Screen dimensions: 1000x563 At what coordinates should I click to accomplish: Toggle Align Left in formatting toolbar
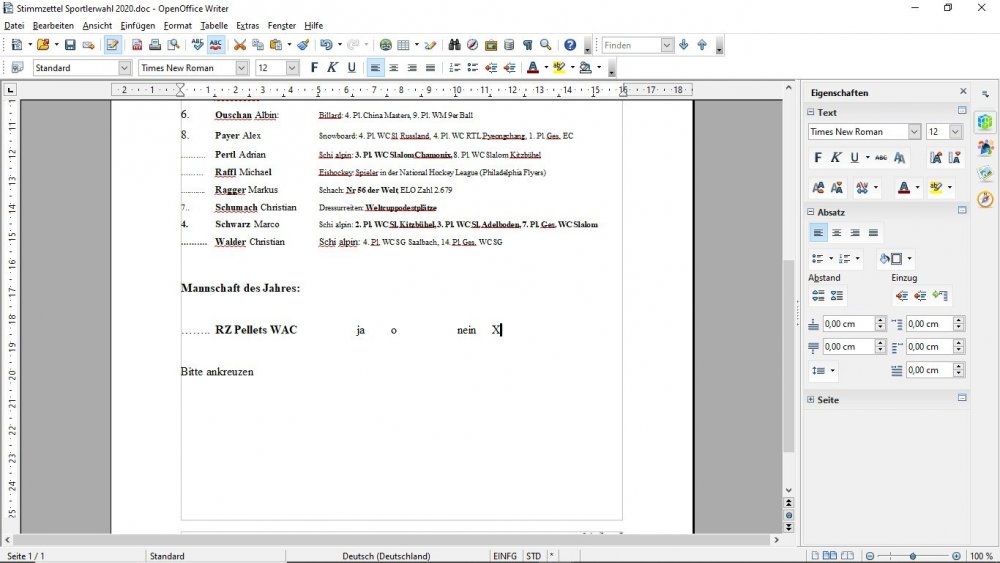point(376,68)
